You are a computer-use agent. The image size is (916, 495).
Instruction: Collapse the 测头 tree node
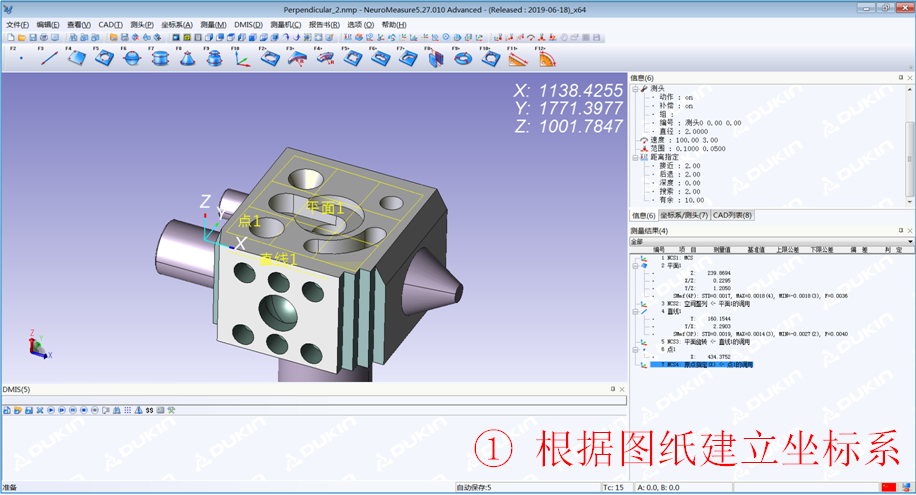click(x=634, y=89)
